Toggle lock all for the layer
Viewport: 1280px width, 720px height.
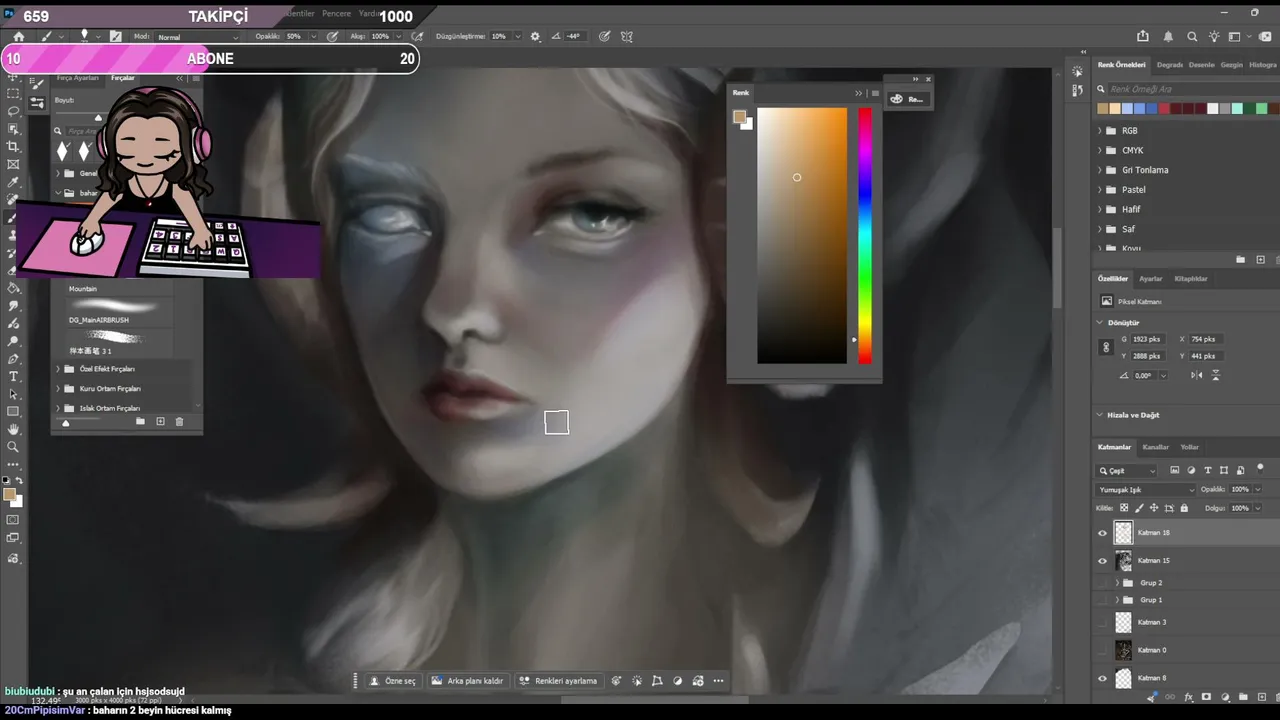pos(1184,508)
